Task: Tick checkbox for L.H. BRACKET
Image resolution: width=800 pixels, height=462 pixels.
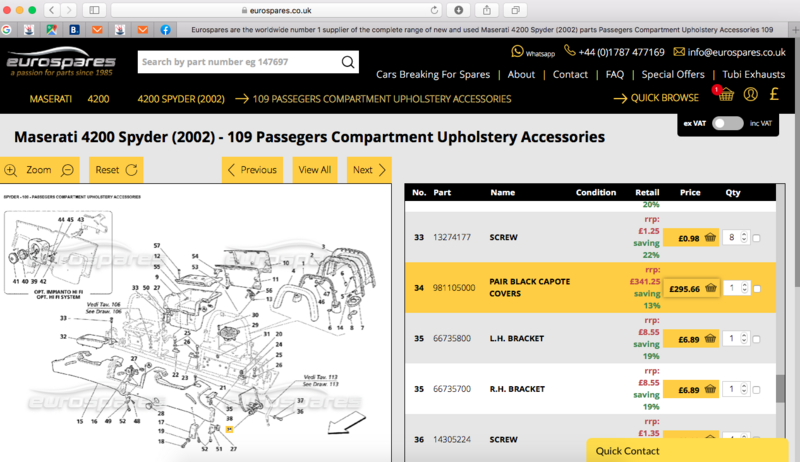Action: coord(756,339)
